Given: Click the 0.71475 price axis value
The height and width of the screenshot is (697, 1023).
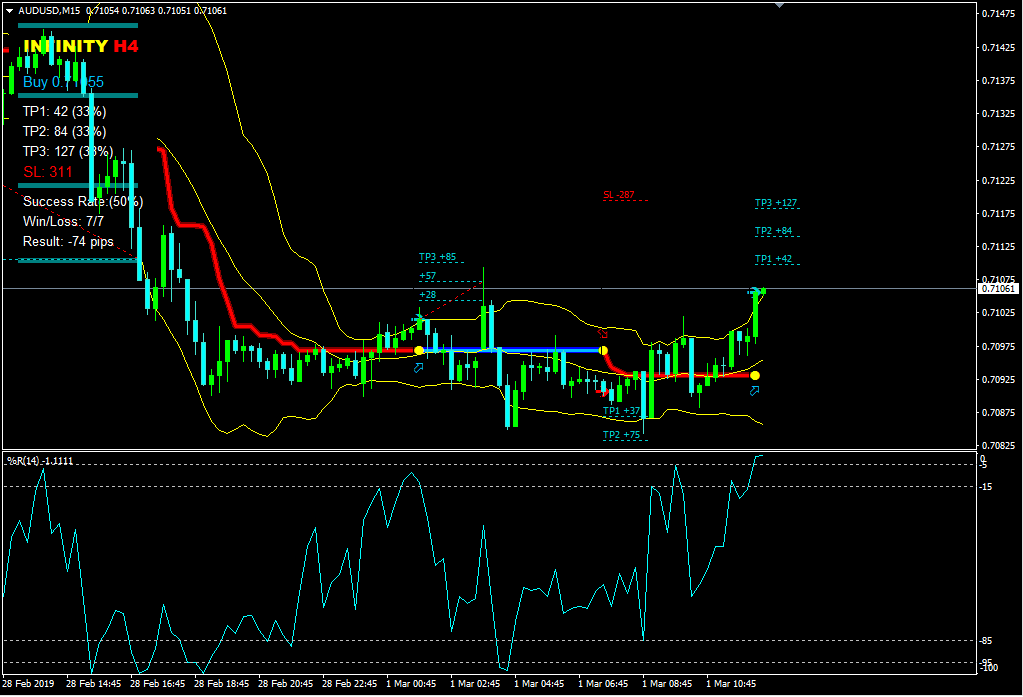Looking at the screenshot, I should [998, 14].
